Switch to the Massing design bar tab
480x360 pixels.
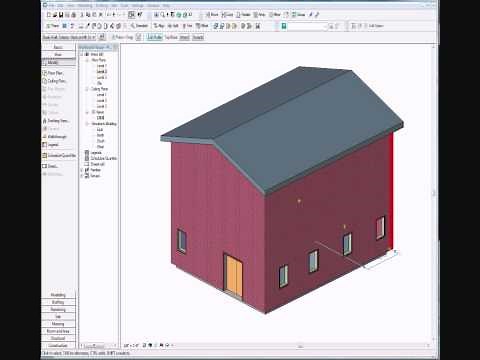tap(58, 324)
